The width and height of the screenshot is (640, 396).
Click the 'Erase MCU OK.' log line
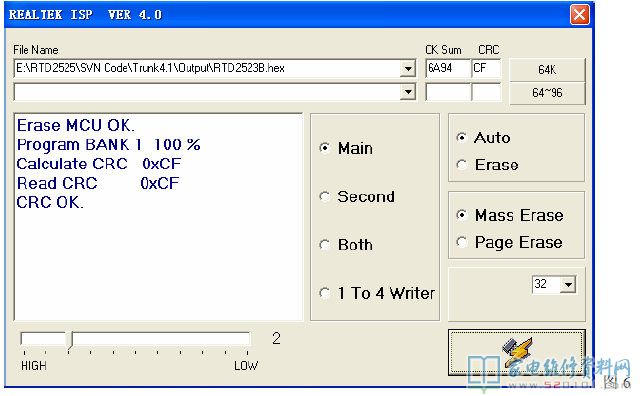coord(76,125)
